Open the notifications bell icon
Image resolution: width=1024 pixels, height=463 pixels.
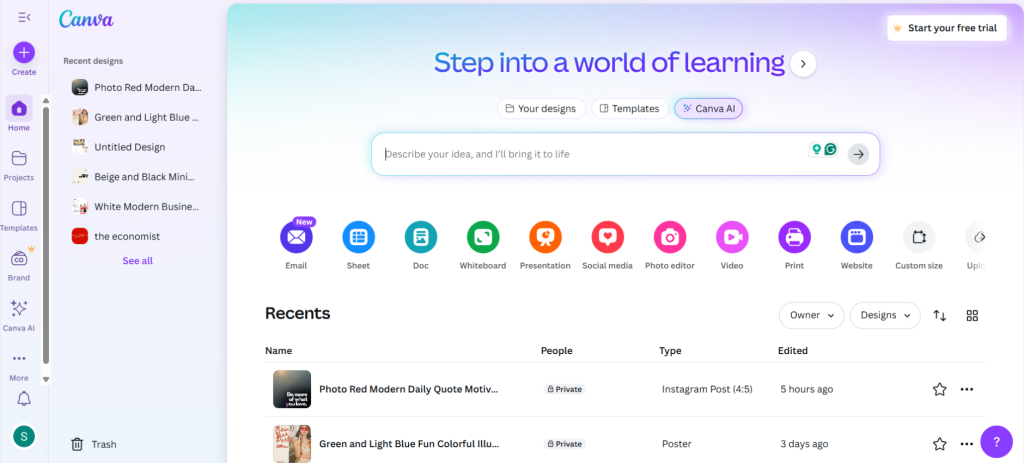[x=24, y=399]
